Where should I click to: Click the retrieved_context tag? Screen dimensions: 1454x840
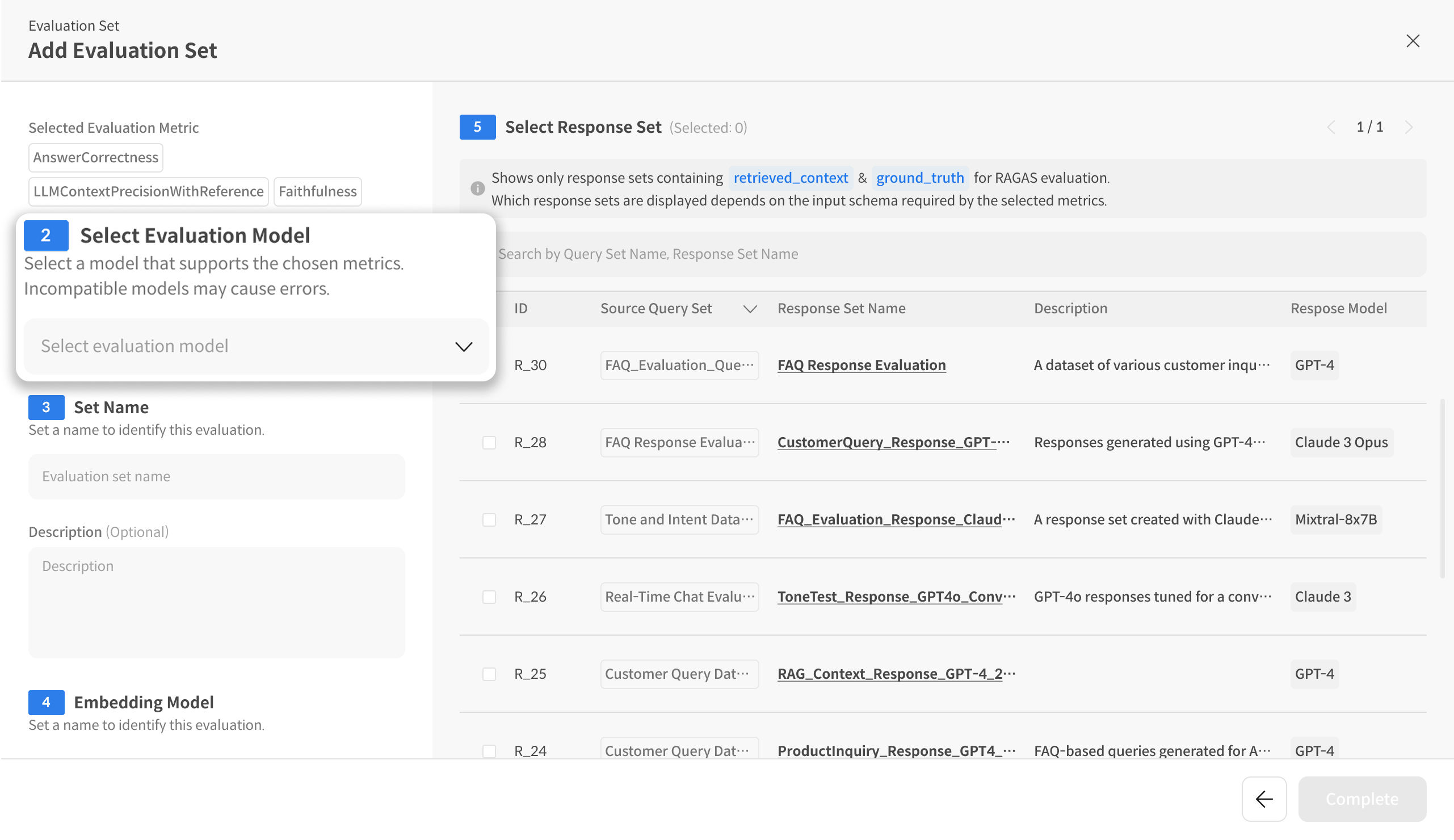tap(790, 178)
